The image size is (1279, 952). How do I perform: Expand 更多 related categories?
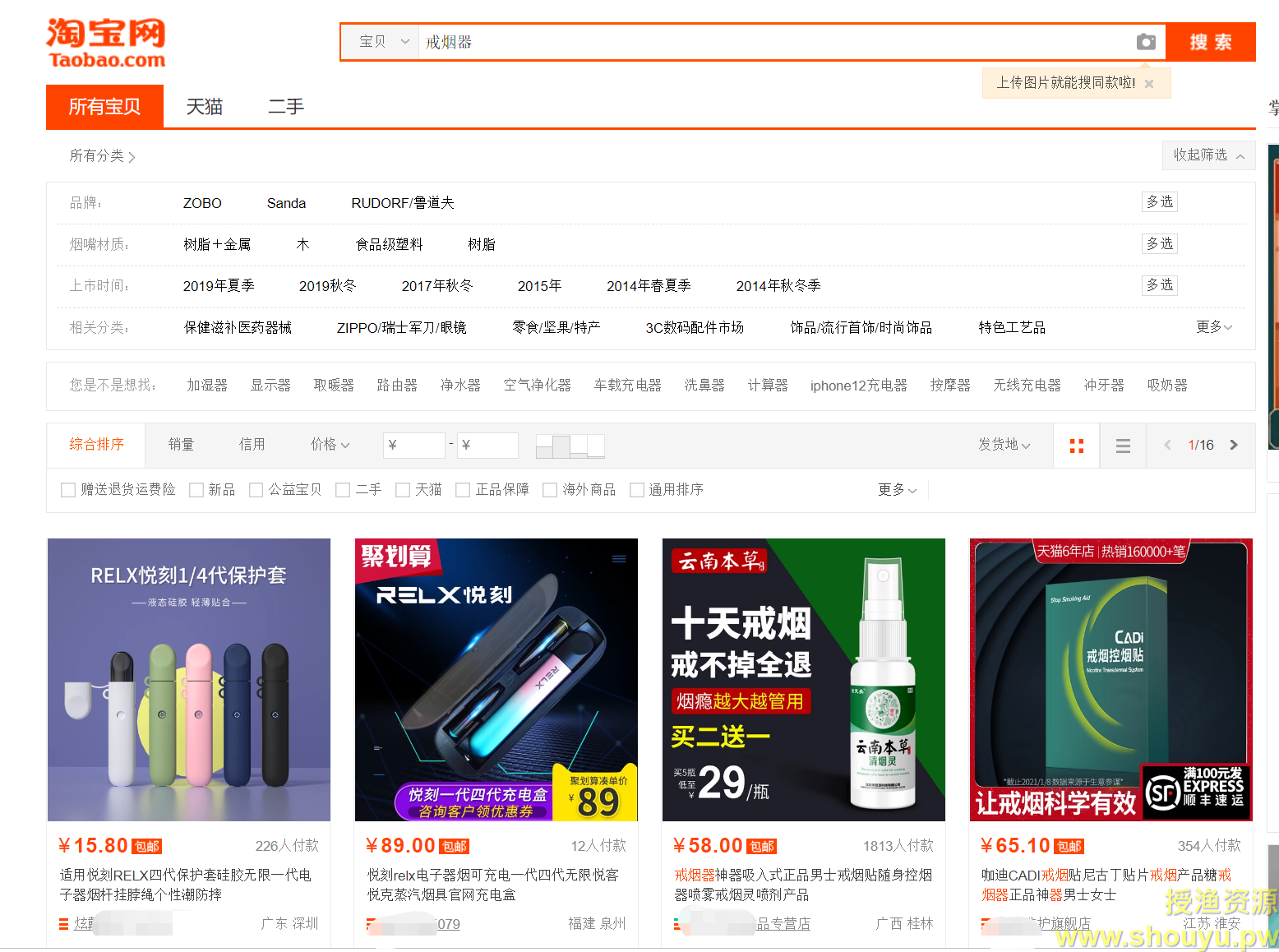pos(1214,327)
